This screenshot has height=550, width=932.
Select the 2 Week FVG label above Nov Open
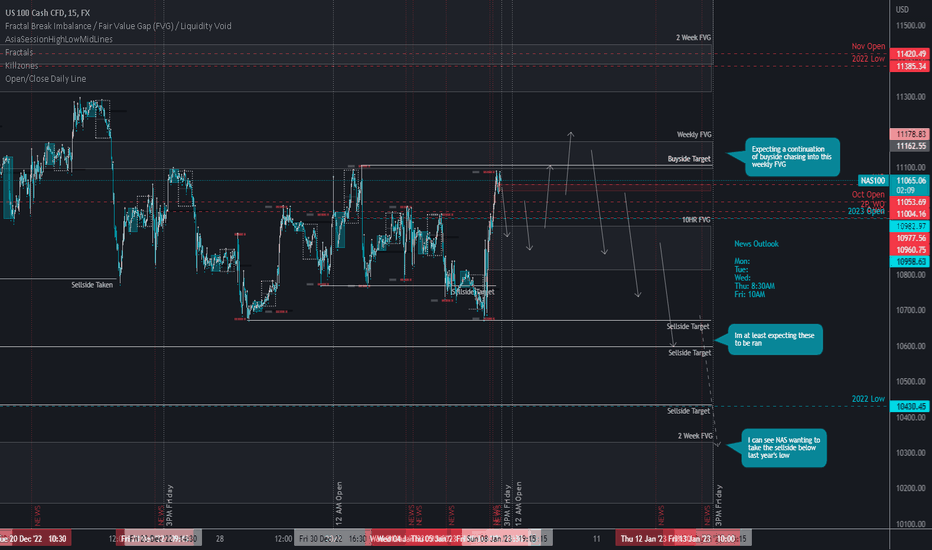point(693,37)
